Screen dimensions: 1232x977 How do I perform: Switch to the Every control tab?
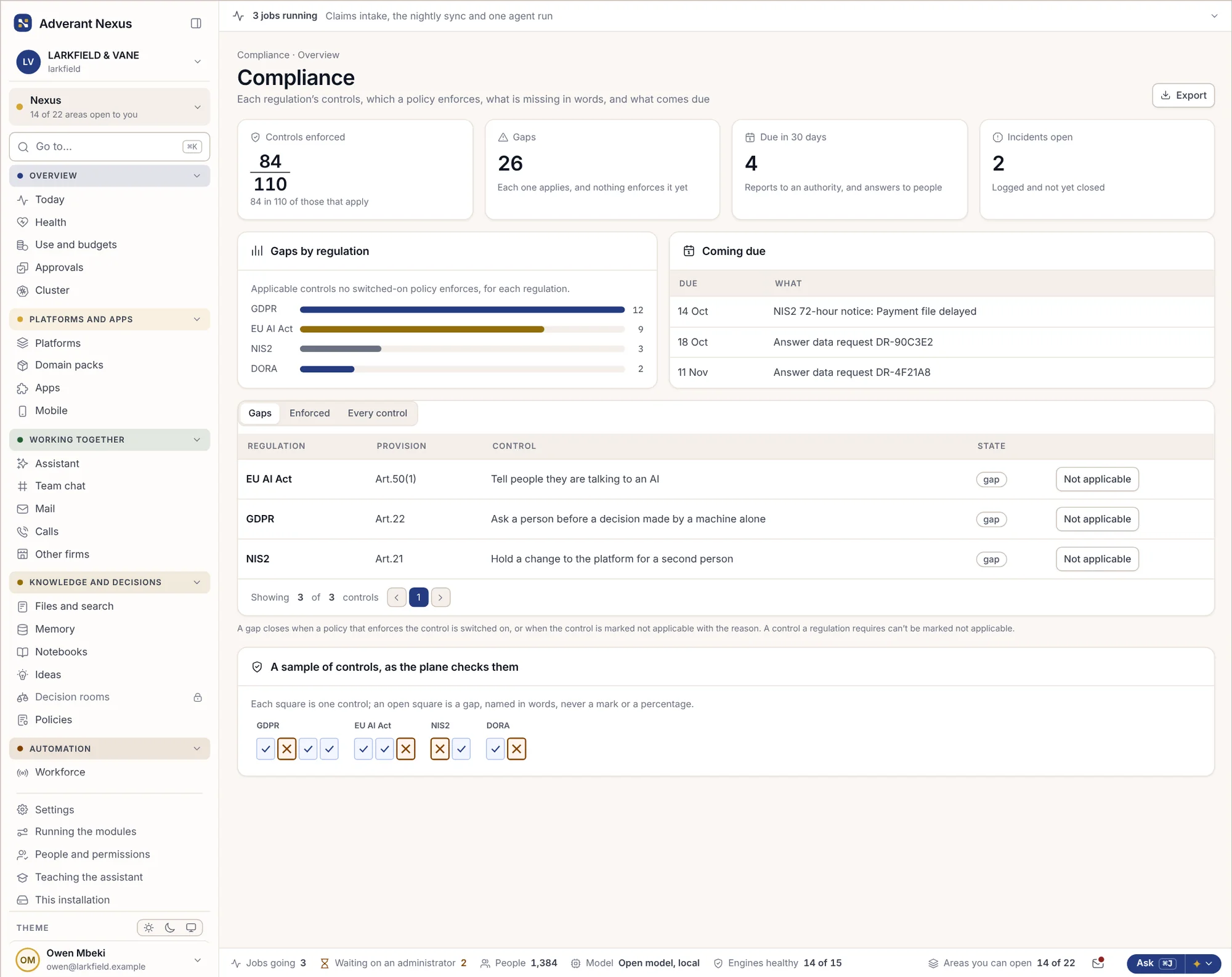(x=378, y=413)
